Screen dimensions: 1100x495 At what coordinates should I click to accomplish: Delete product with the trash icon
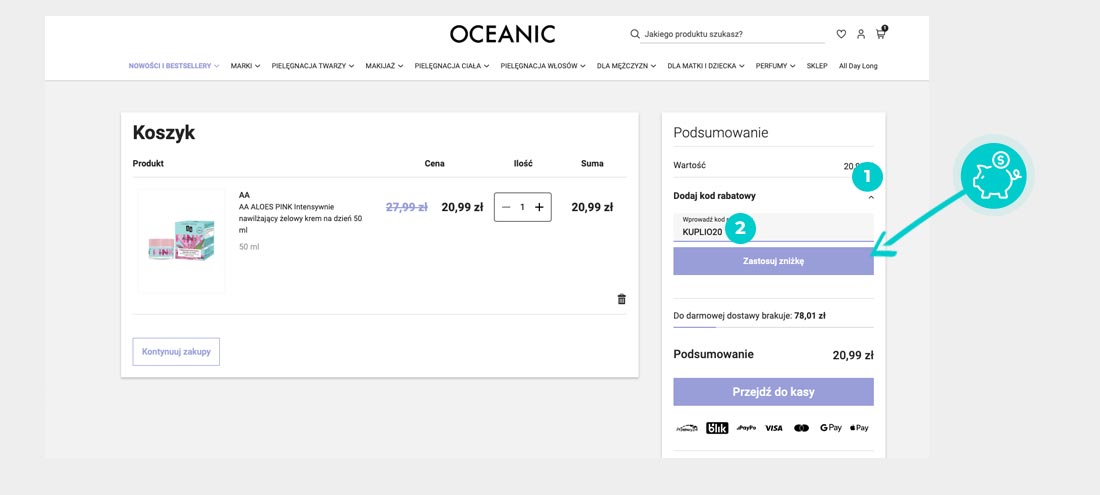point(621,299)
